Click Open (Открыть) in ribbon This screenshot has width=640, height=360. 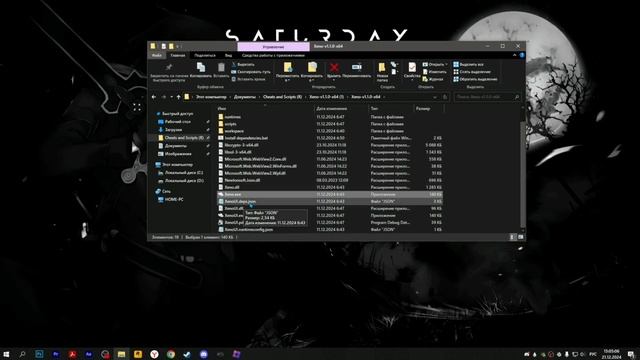click(x=435, y=64)
